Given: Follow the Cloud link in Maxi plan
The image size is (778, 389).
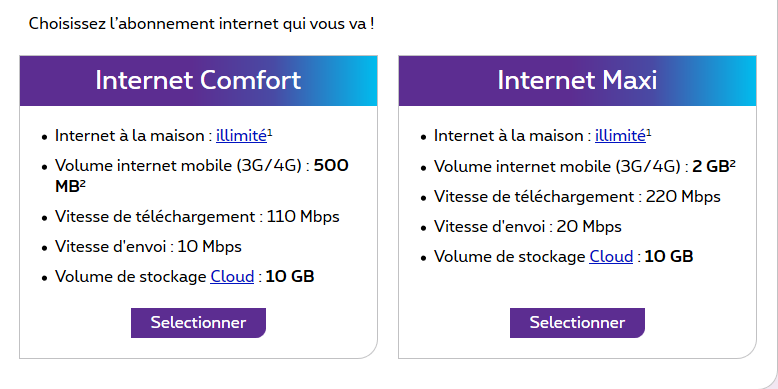Looking at the screenshot, I should coord(611,257).
